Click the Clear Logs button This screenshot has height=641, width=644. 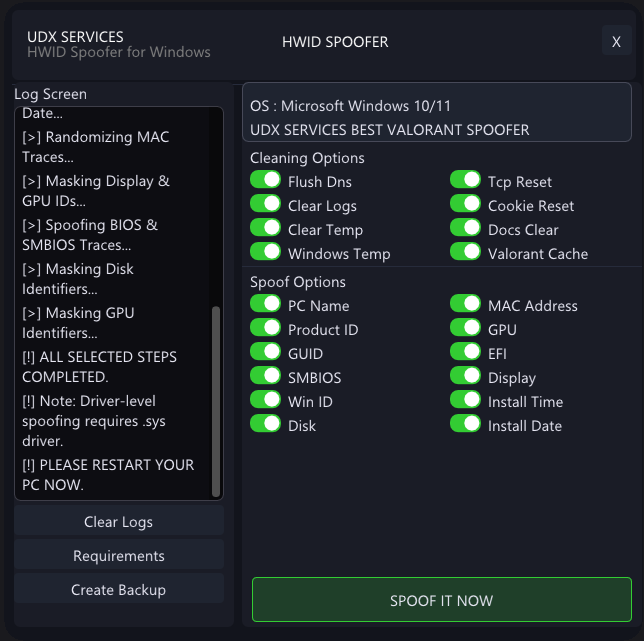119,522
